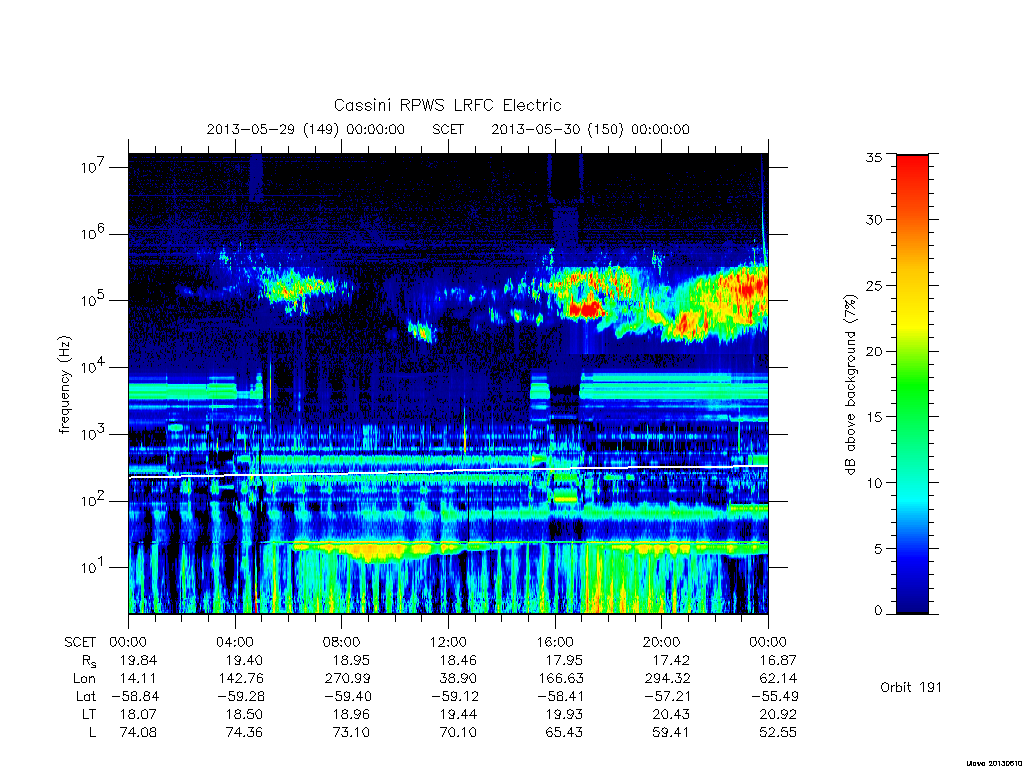Click the colorbar tick label '25'
1024x768 pixels.
(x=873, y=285)
